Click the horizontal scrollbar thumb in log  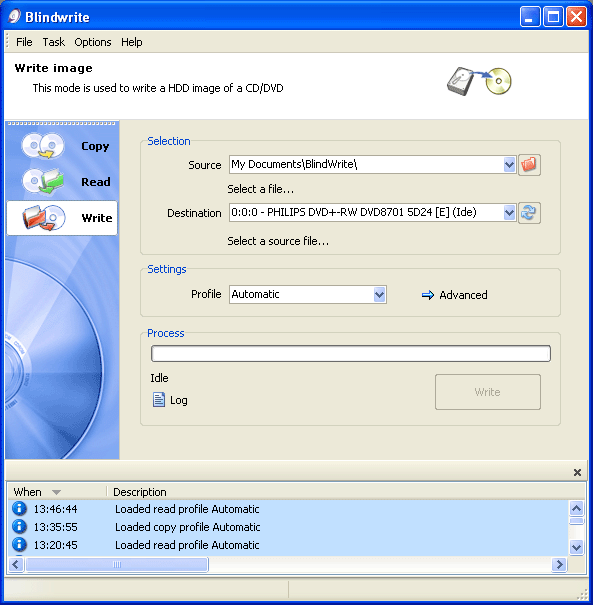point(117,564)
